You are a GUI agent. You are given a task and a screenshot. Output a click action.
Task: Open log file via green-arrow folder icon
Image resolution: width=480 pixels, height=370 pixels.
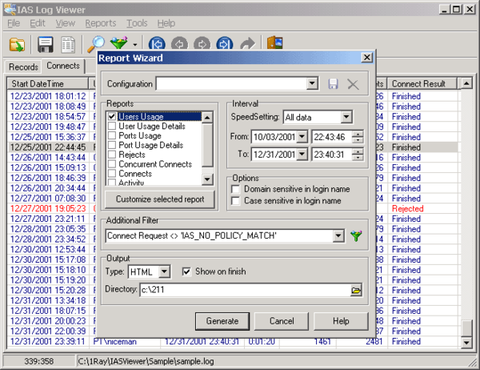pyautogui.click(x=17, y=44)
